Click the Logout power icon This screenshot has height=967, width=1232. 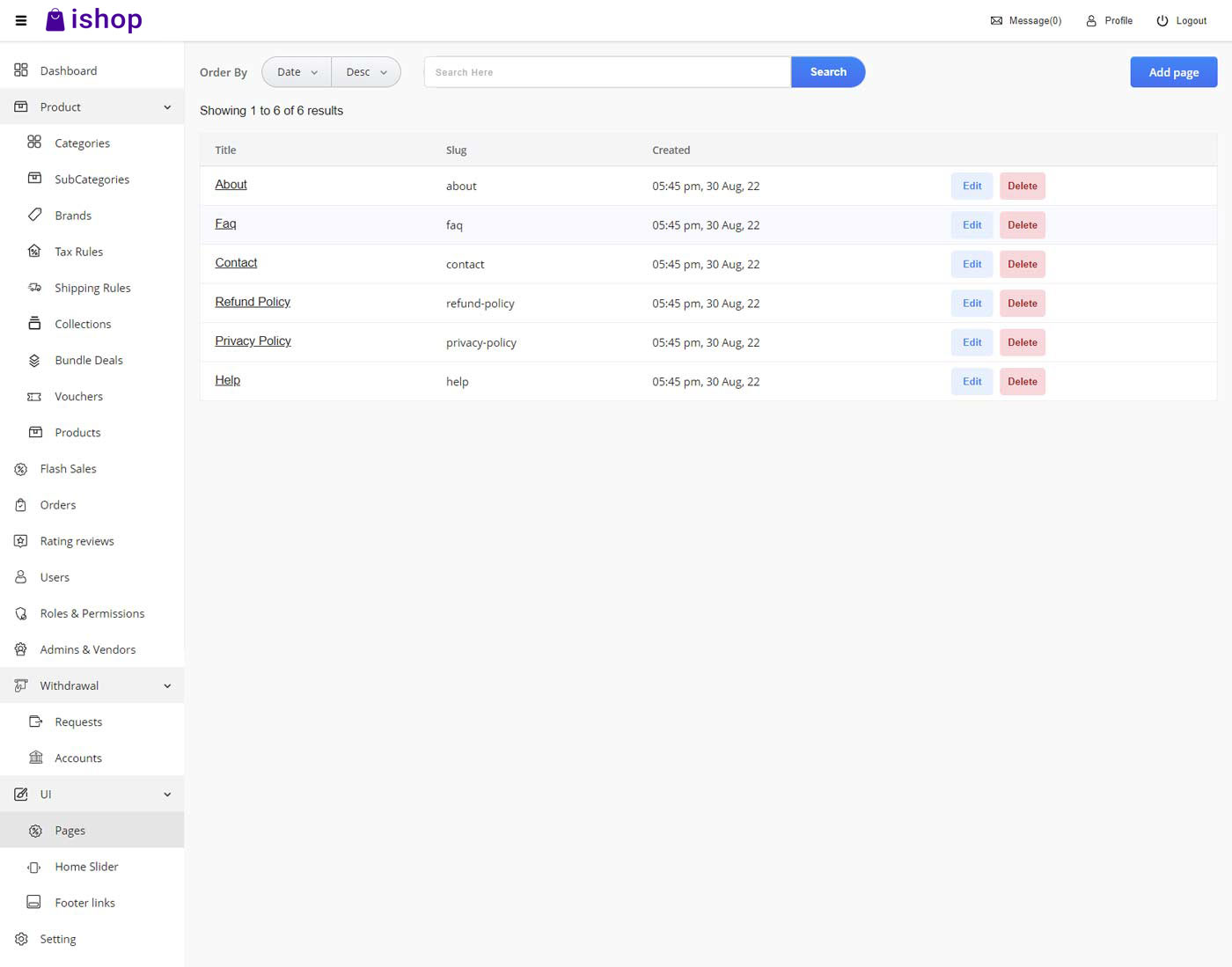[x=1162, y=20]
